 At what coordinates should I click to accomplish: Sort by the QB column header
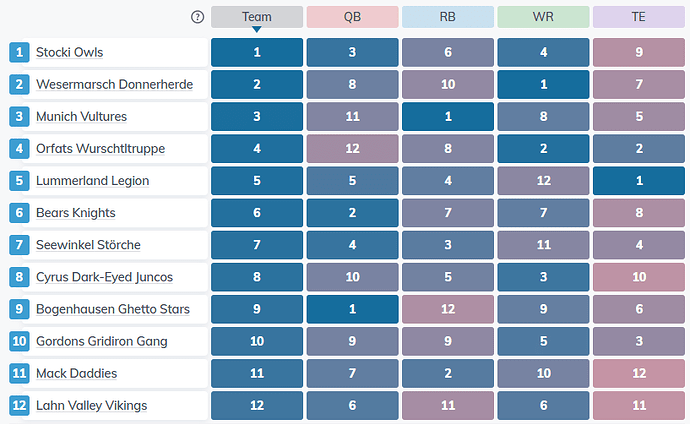tap(352, 17)
